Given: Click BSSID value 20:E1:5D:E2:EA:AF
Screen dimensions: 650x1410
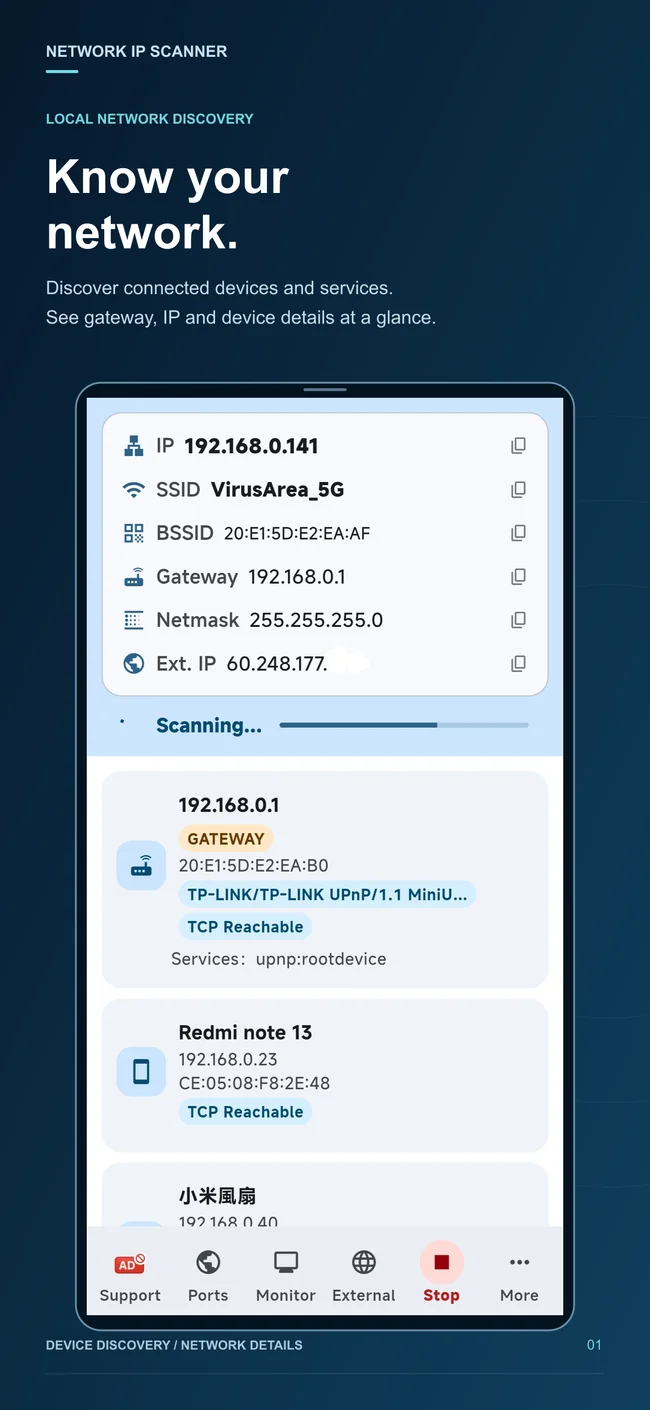Looking at the screenshot, I should (x=297, y=534).
